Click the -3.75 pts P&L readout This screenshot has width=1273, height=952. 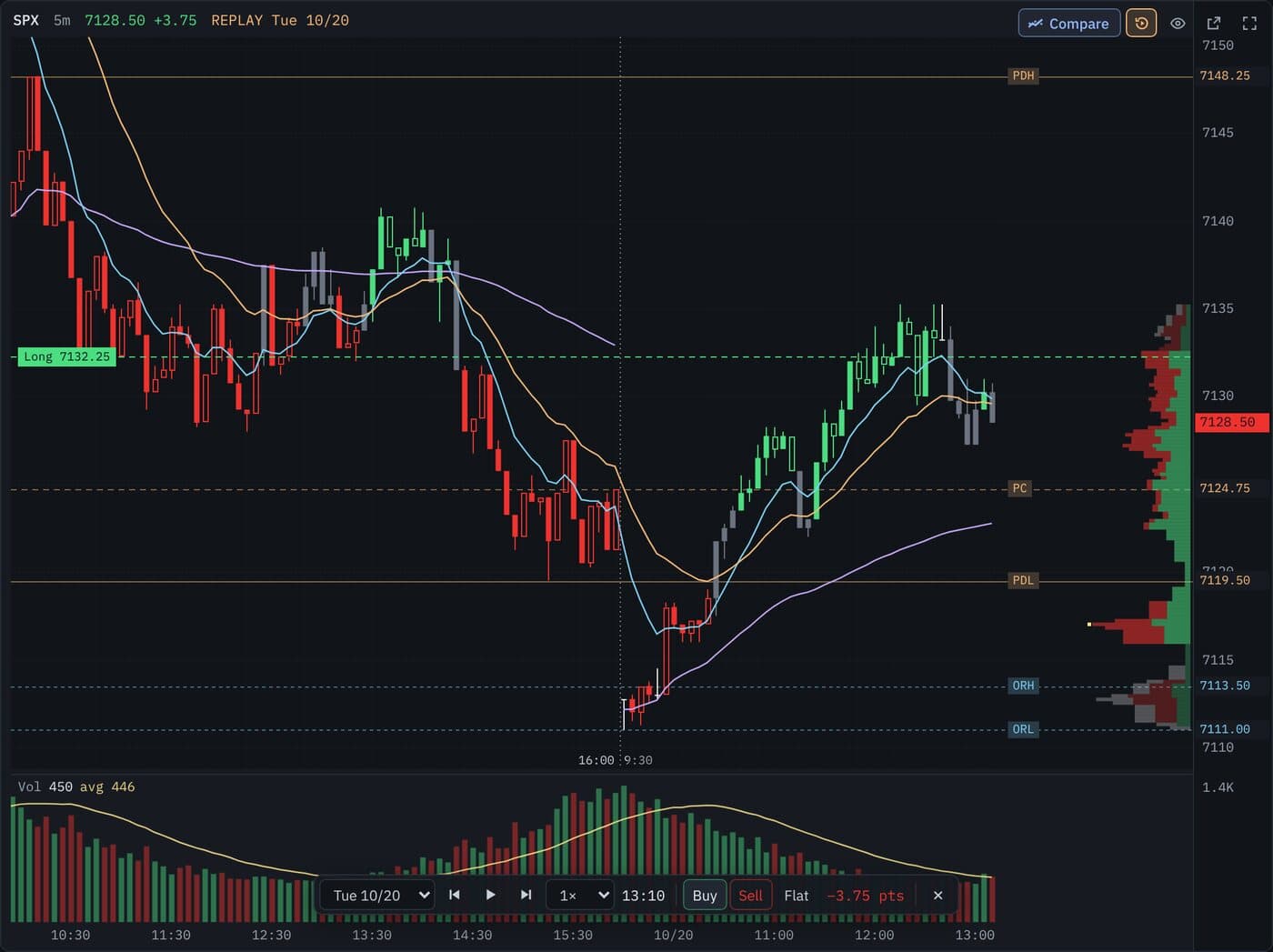[x=866, y=896]
